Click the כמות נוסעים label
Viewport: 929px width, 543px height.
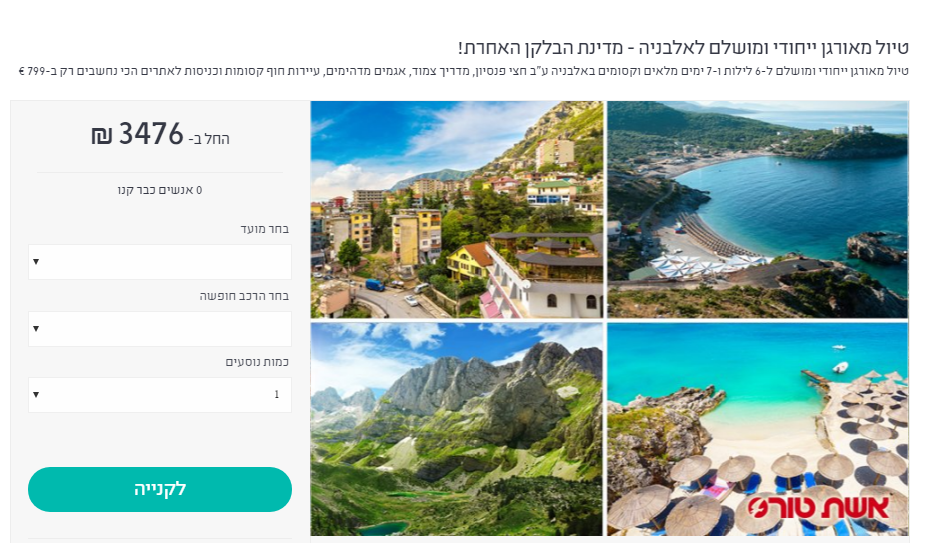tap(257, 362)
